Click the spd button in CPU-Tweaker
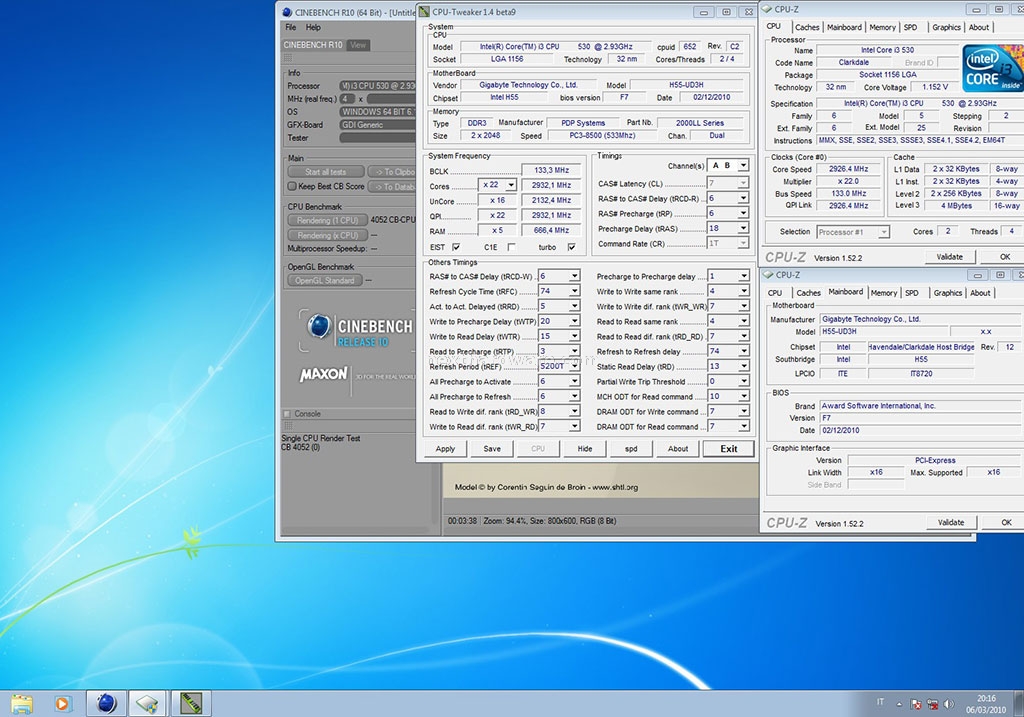 (x=631, y=449)
